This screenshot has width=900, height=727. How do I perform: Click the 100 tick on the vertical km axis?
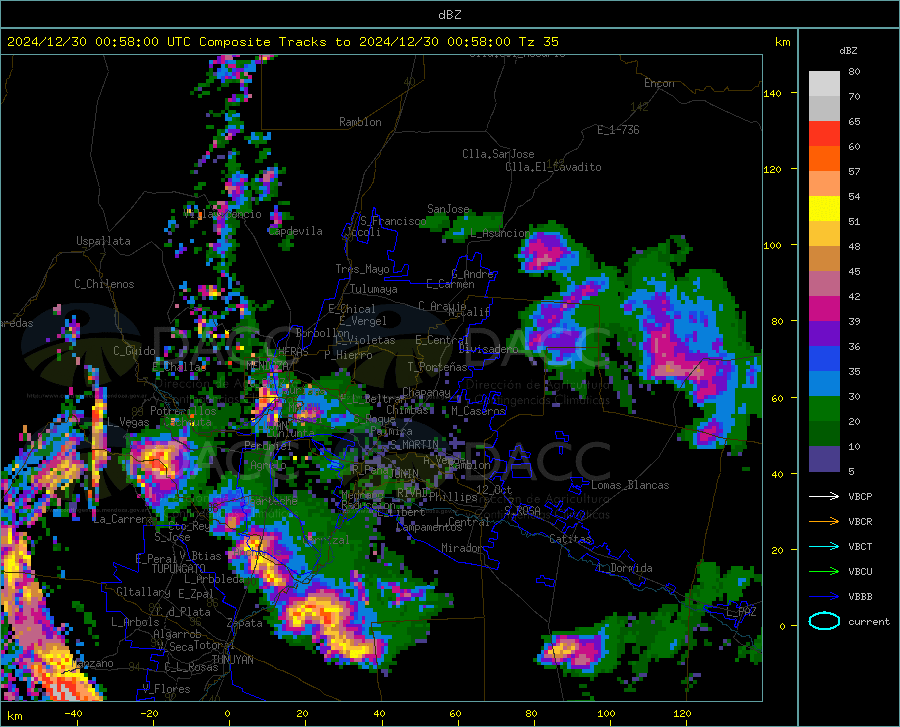click(x=772, y=245)
